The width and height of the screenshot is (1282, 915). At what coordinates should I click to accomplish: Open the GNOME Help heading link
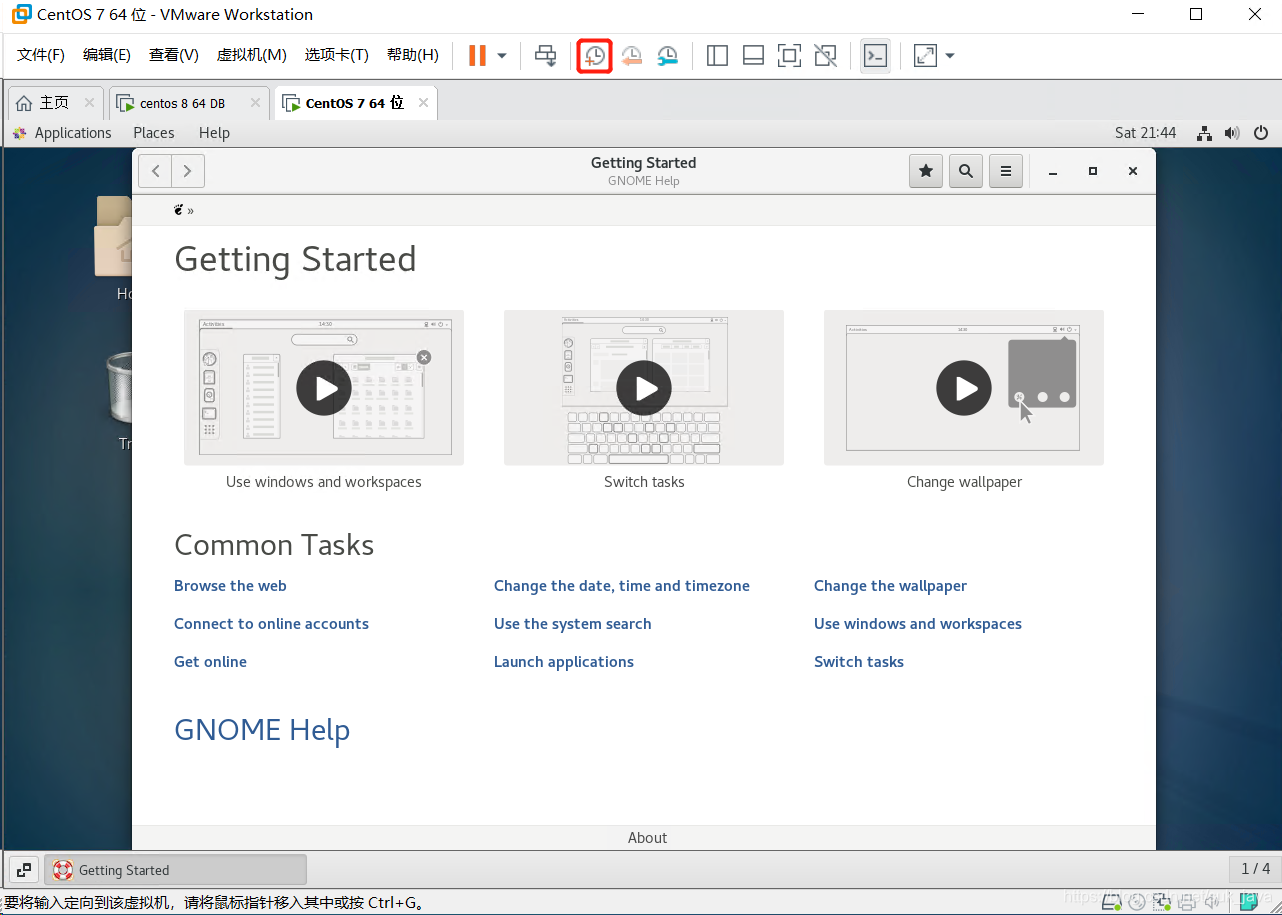click(x=262, y=730)
